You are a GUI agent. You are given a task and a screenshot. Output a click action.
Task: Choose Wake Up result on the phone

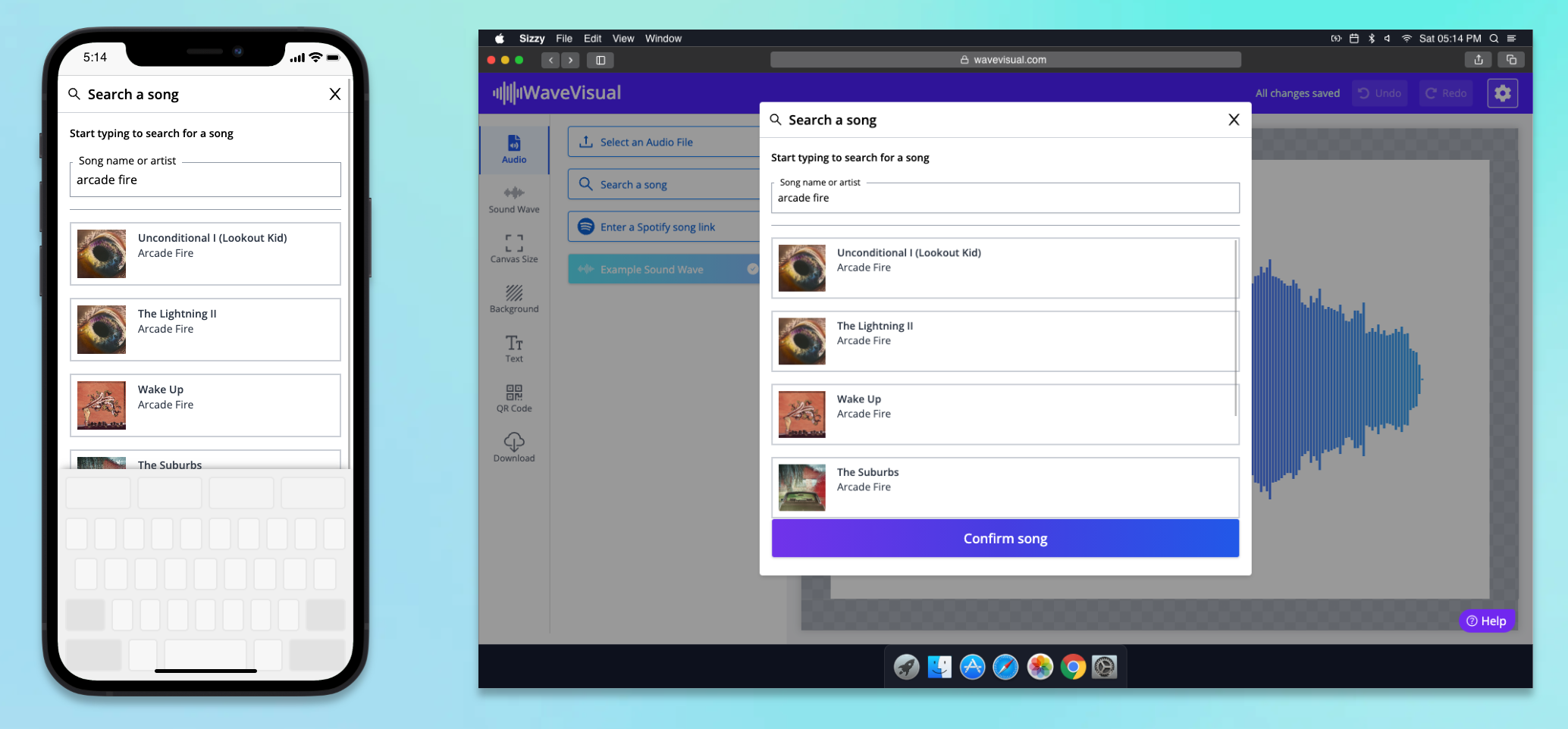coord(205,405)
